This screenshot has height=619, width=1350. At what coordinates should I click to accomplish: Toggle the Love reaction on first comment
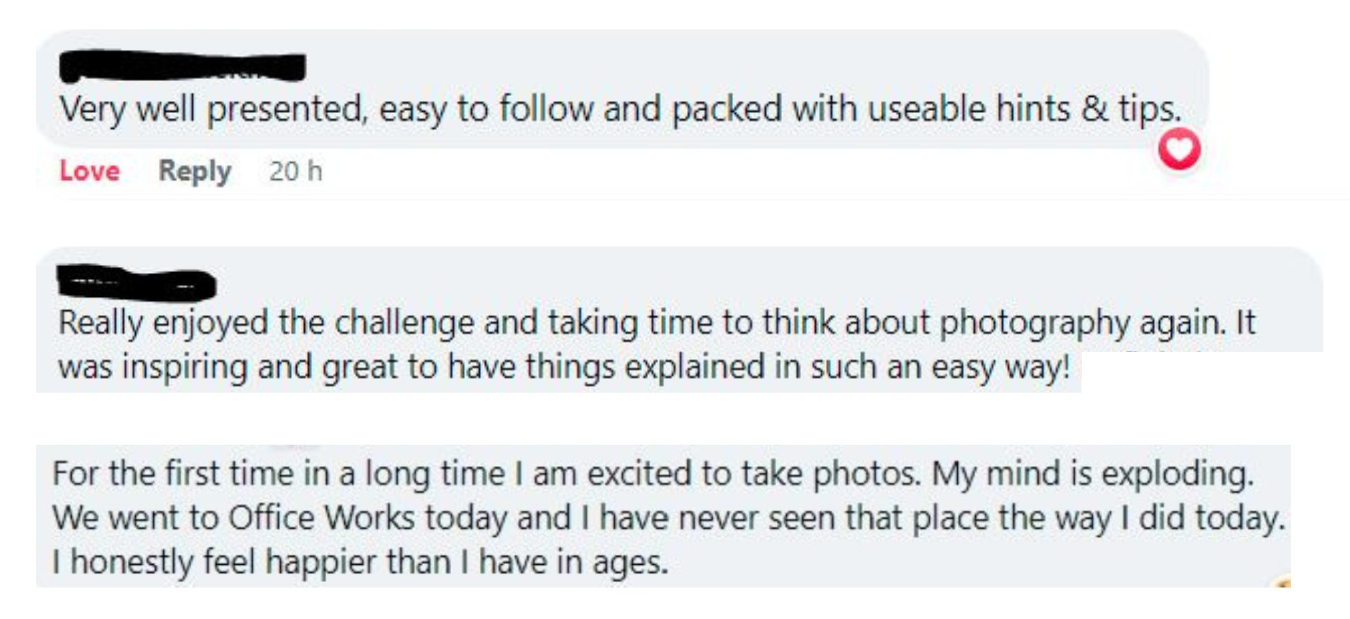pyautogui.click(x=89, y=172)
